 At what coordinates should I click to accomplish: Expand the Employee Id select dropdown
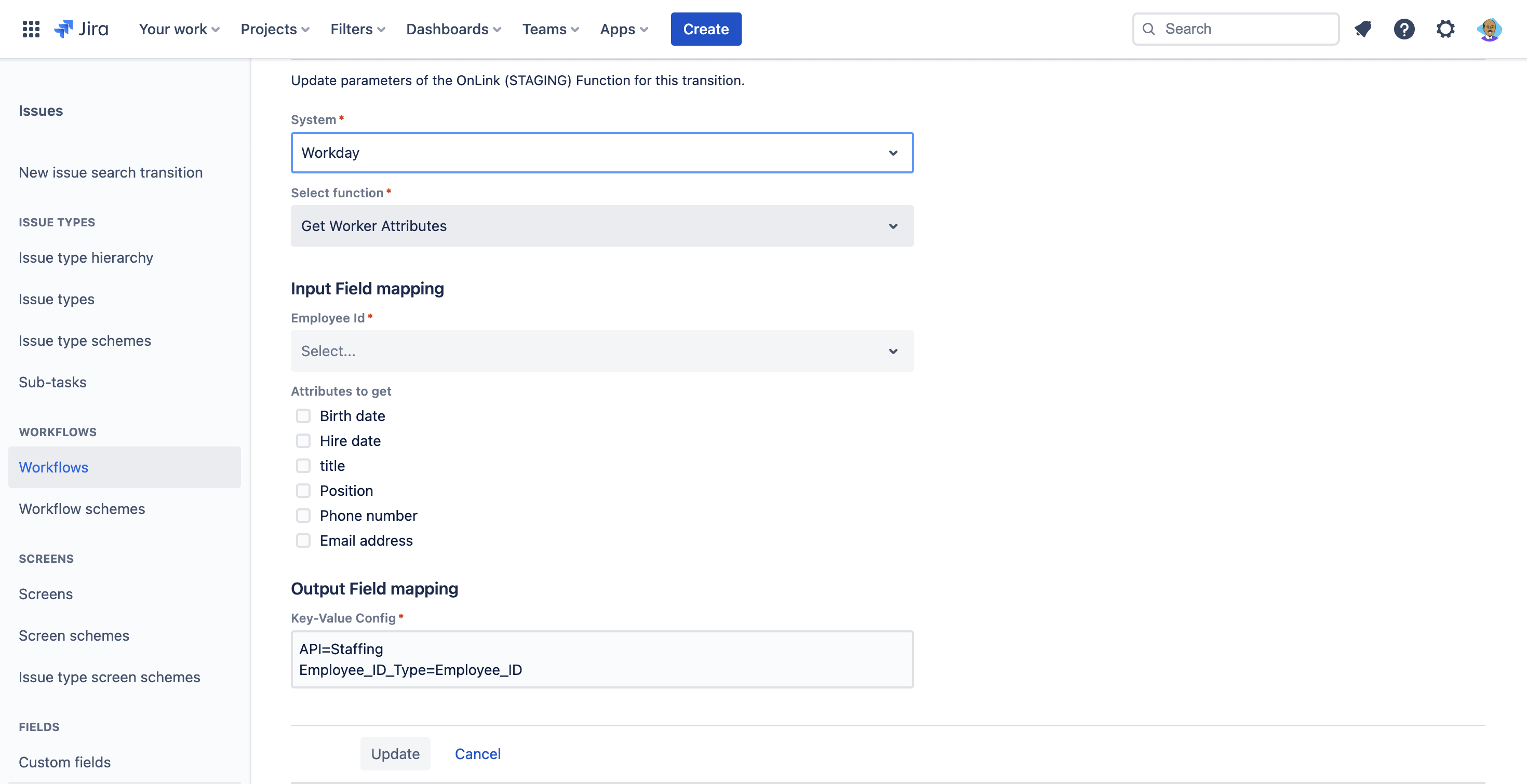click(x=601, y=350)
